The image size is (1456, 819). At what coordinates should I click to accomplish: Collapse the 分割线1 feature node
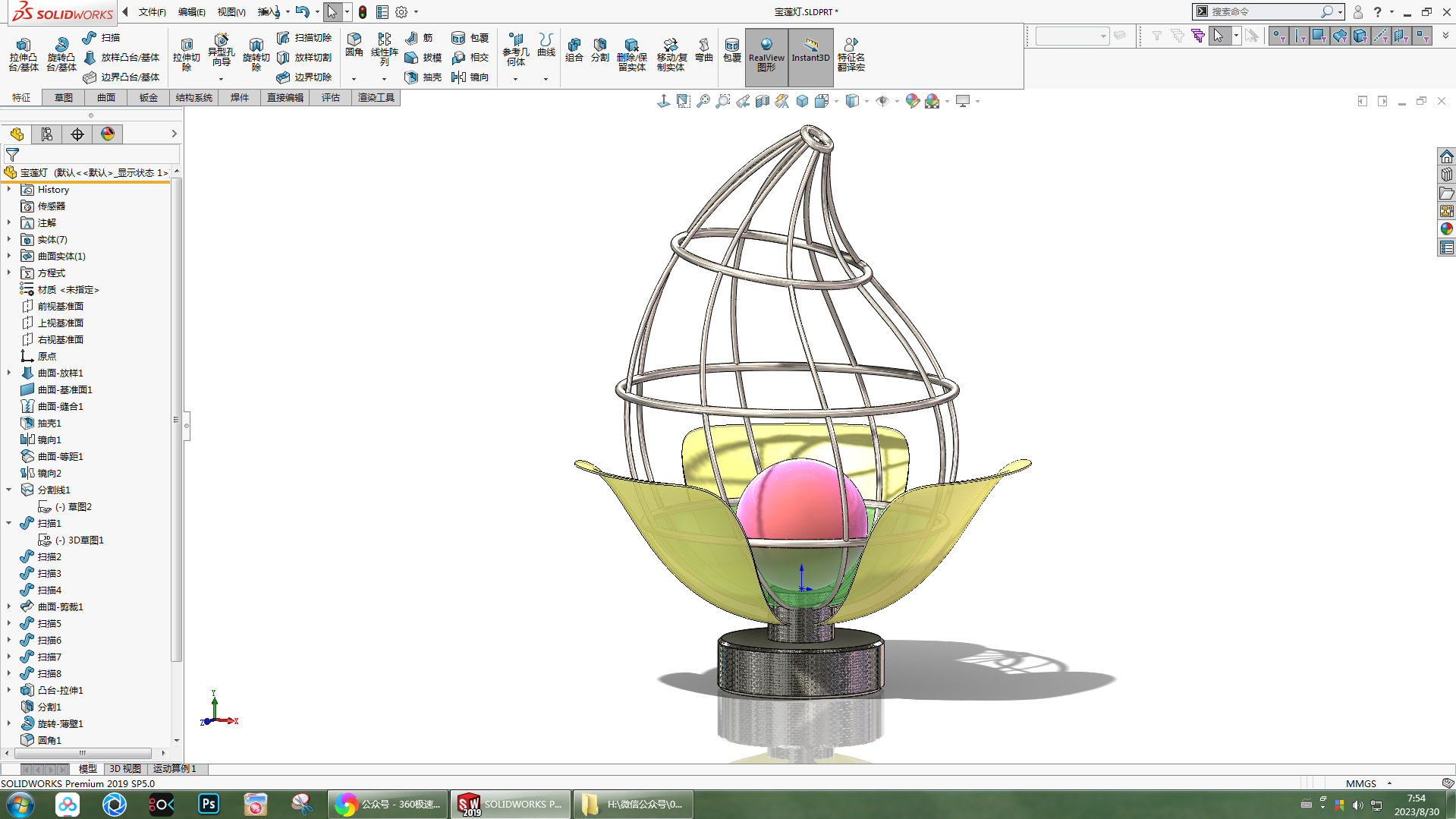(9, 490)
